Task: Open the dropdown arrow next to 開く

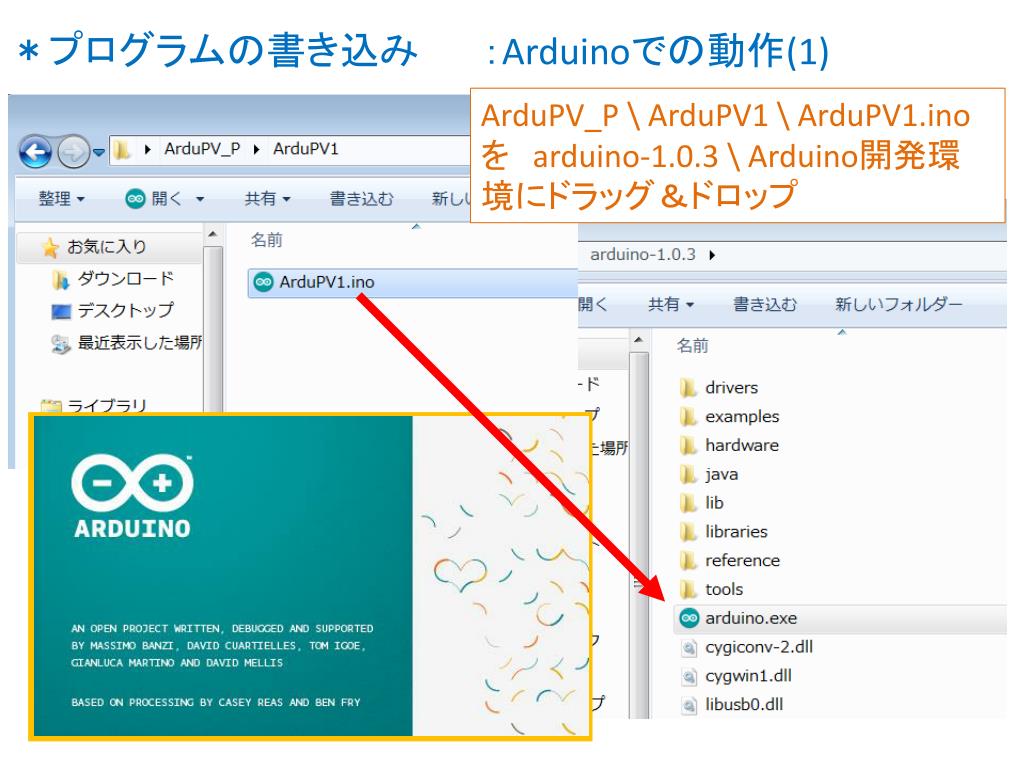Action: [x=200, y=199]
